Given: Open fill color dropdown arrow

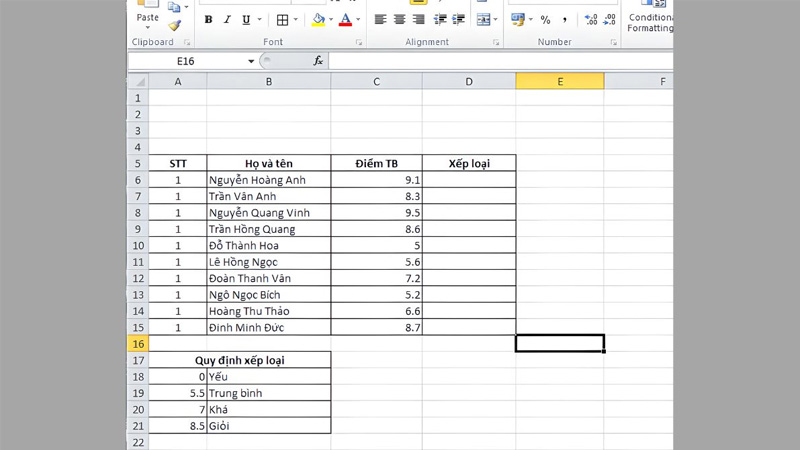Looking at the screenshot, I should (x=331, y=20).
